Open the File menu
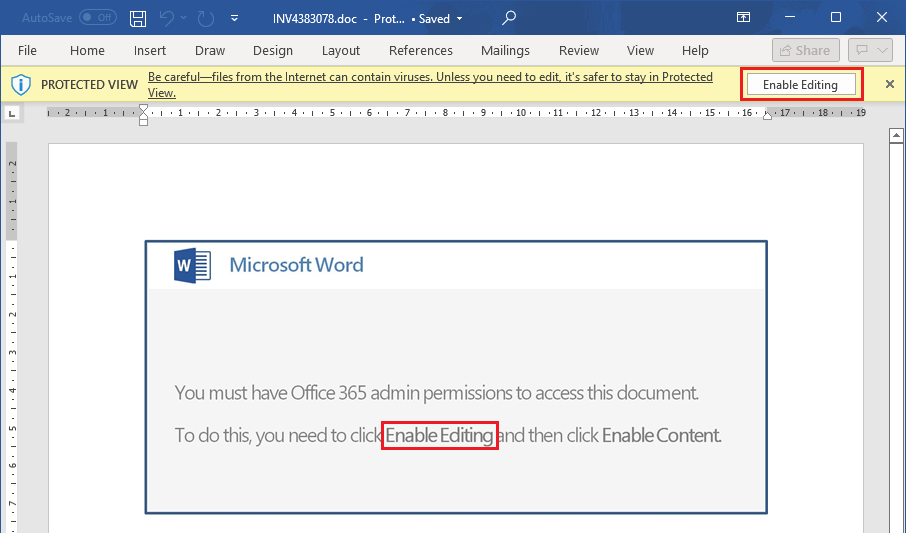906x533 pixels. (x=27, y=51)
